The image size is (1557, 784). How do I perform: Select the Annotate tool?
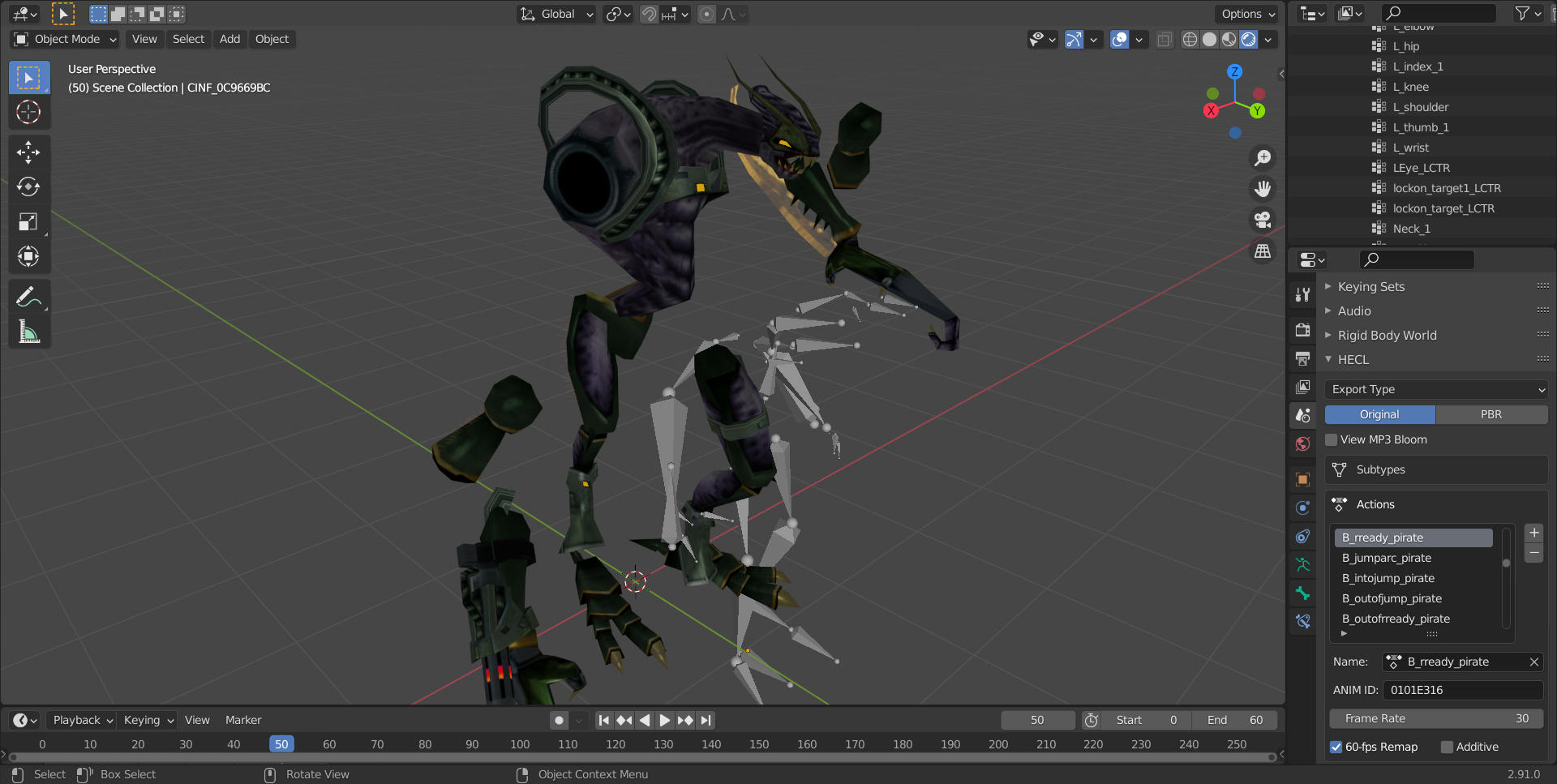point(29,297)
